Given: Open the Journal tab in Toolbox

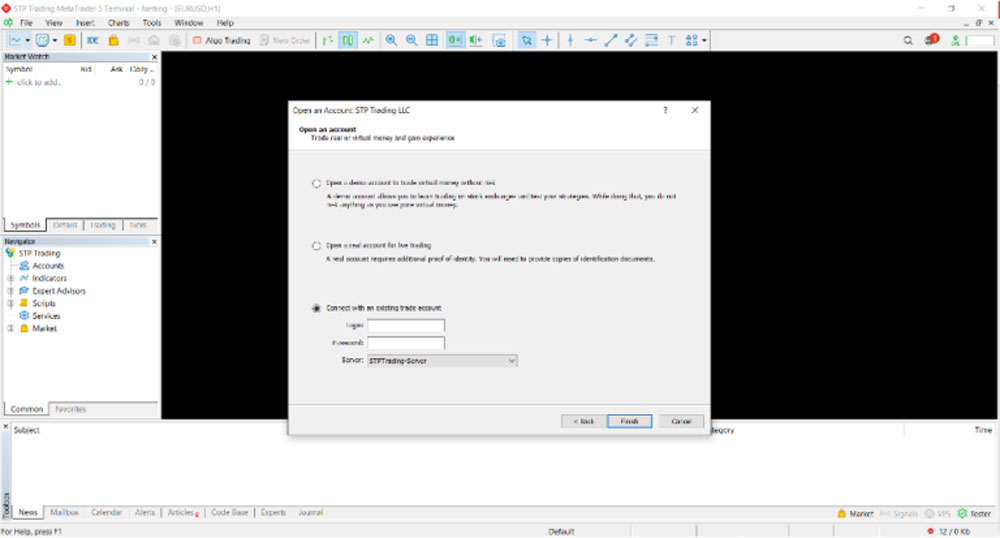Looking at the screenshot, I should pyautogui.click(x=311, y=513).
